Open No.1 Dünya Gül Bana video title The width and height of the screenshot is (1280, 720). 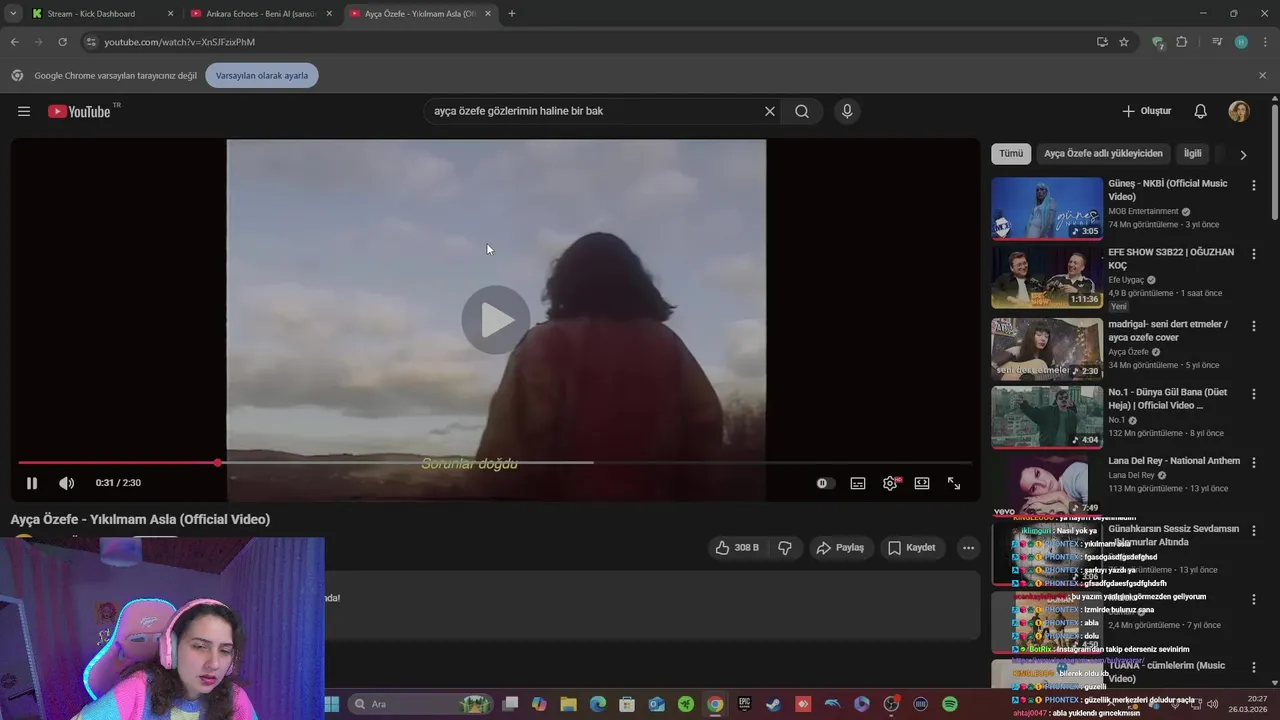(1168, 399)
